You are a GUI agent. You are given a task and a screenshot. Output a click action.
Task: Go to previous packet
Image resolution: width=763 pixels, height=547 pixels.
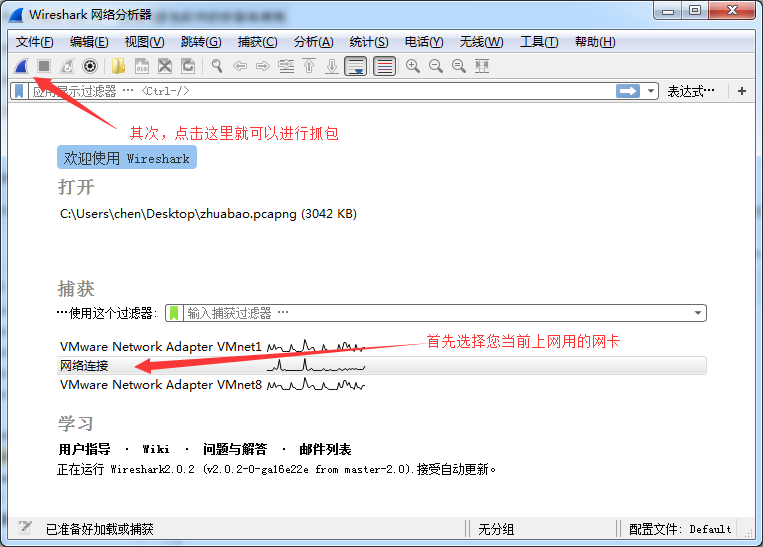tap(240, 66)
